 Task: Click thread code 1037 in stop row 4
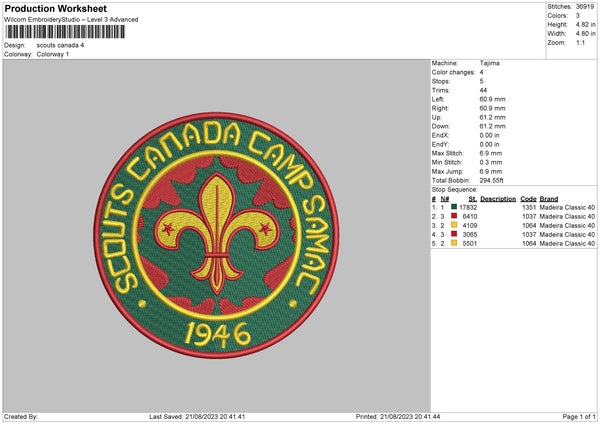tap(529, 235)
